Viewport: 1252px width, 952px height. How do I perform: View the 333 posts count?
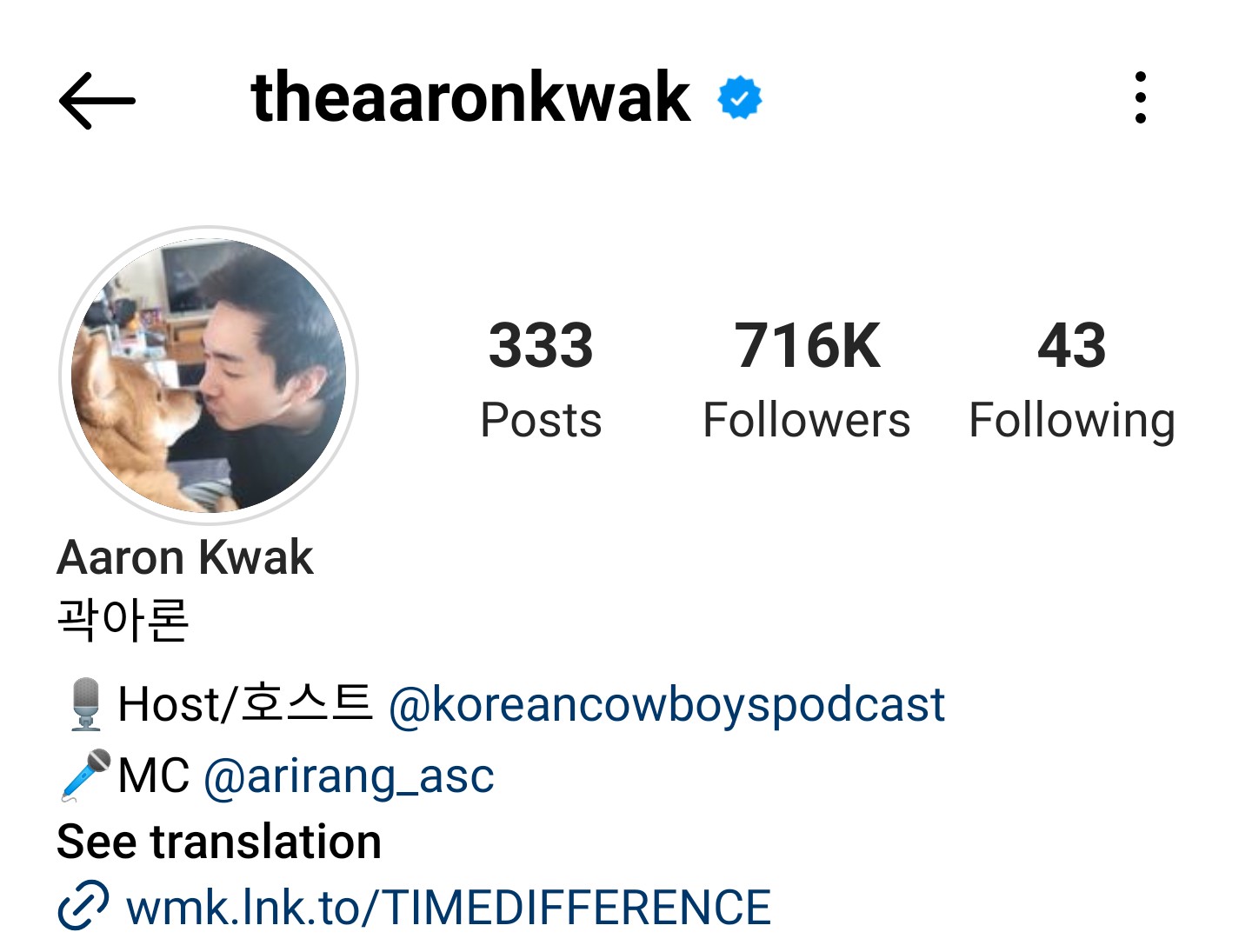pos(541,380)
